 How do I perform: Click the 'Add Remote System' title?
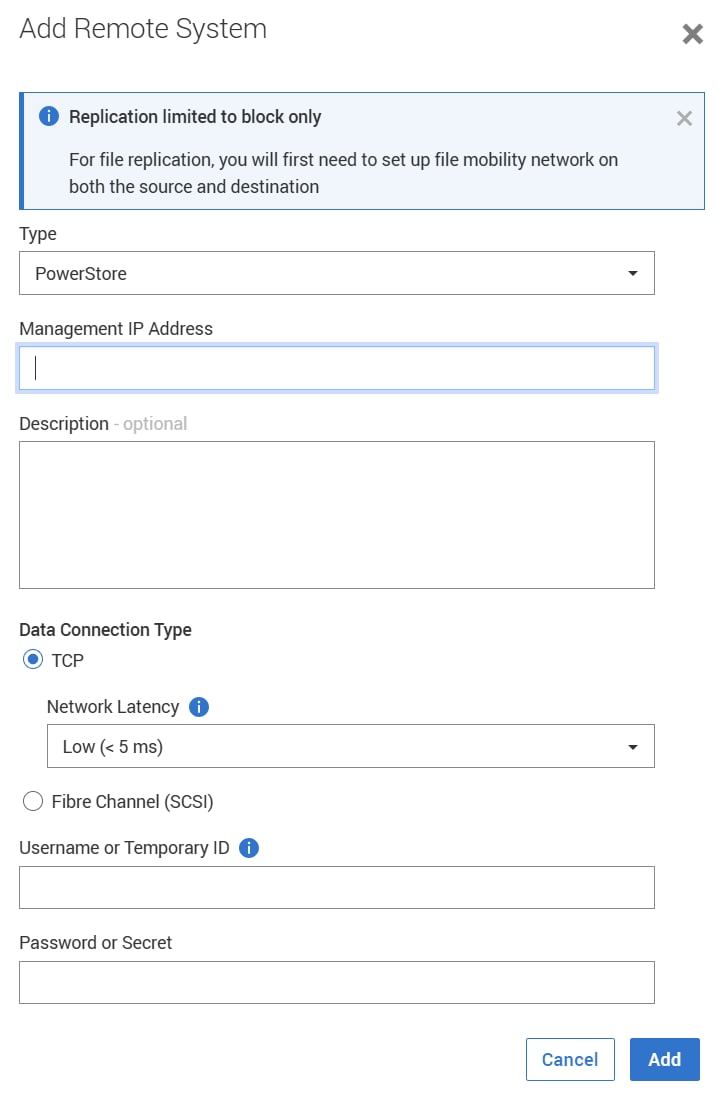143,29
